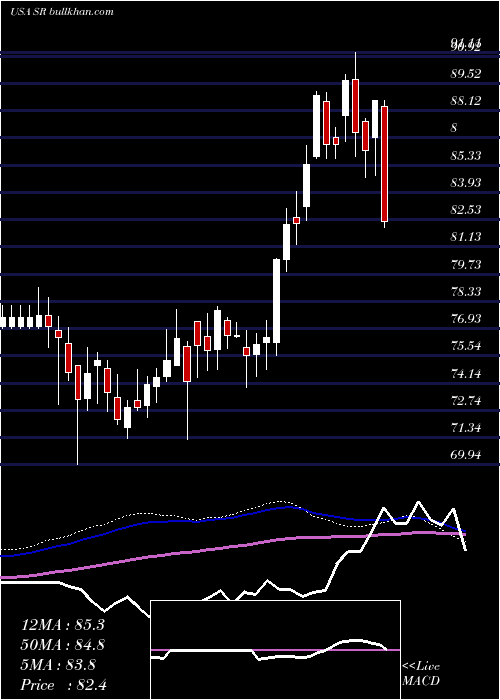The height and width of the screenshot is (700, 500).
Task: Select the 75.54 price axis label
Action: (466, 346)
